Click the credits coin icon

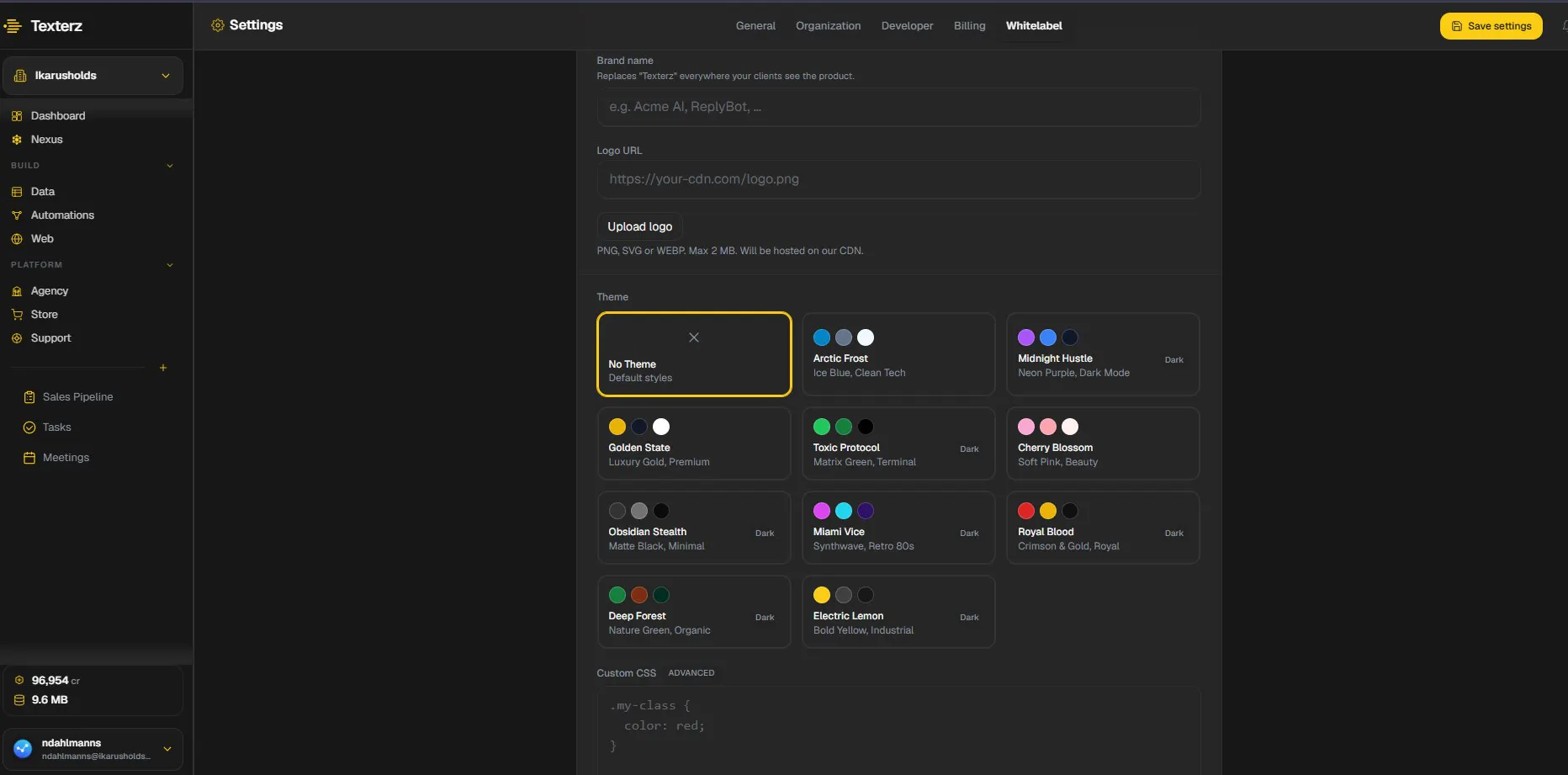click(19, 680)
